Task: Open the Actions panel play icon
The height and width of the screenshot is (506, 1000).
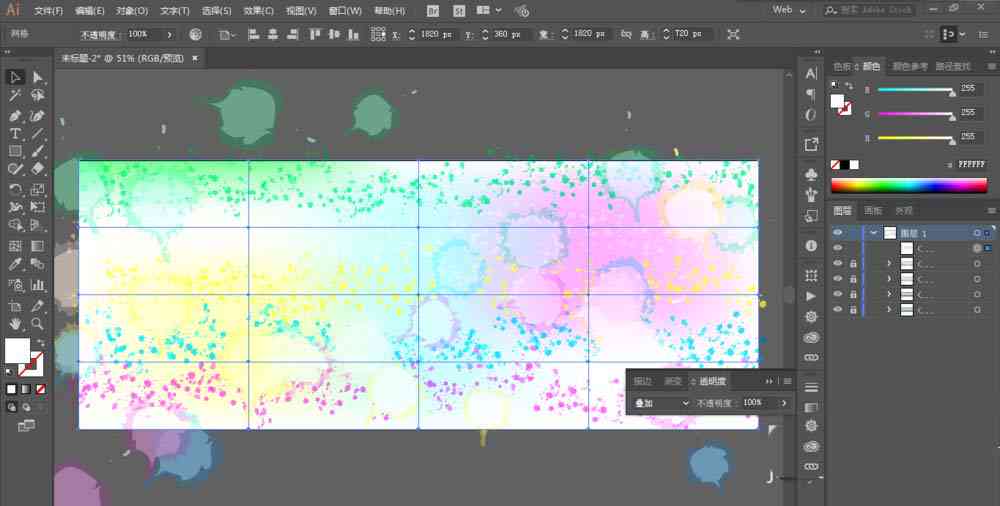Action: point(811,296)
